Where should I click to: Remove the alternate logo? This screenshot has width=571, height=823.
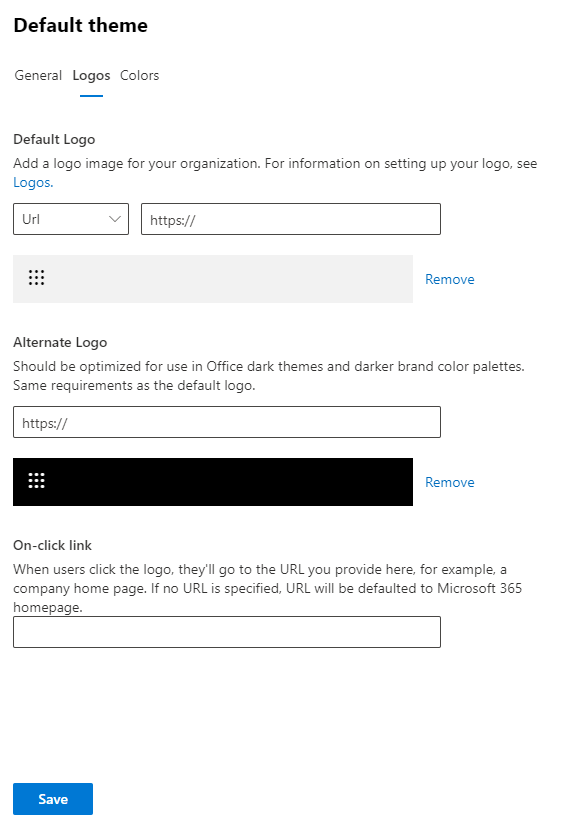(x=450, y=482)
